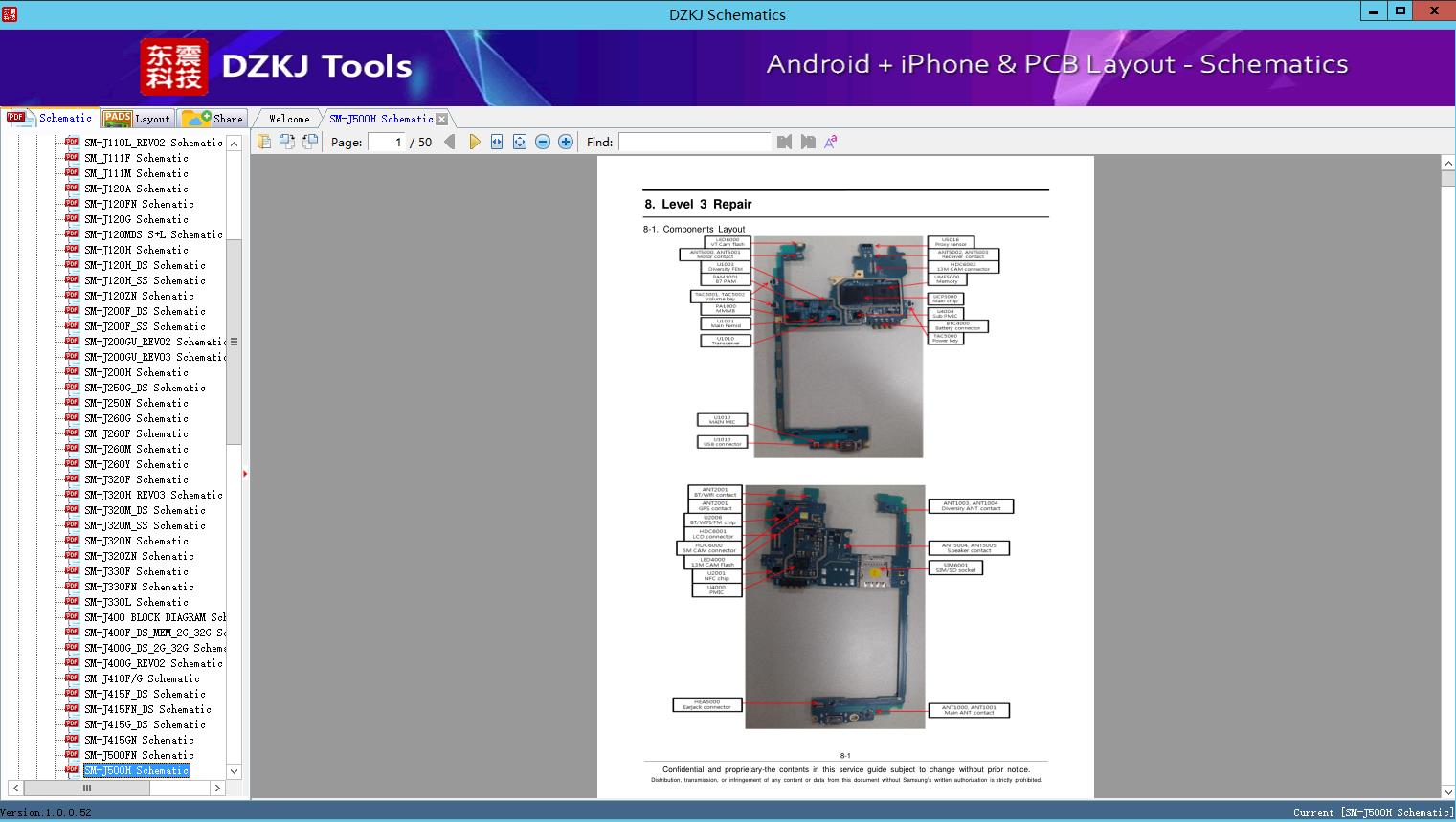
Task: Open the Share panel tab
Action: point(213,119)
